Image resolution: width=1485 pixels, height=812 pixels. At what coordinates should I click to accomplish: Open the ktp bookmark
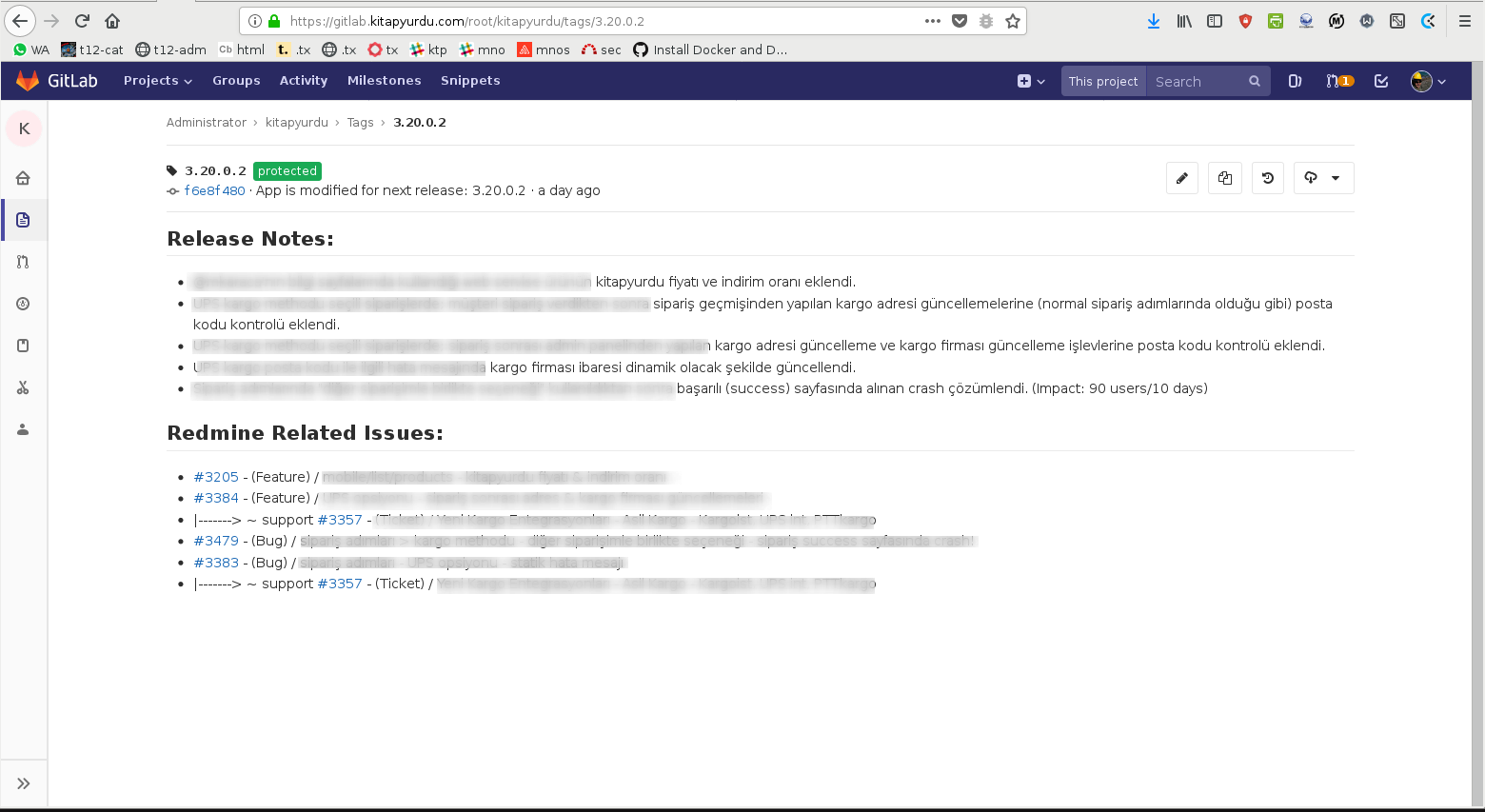pyautogui.click(x=428, y=50)
